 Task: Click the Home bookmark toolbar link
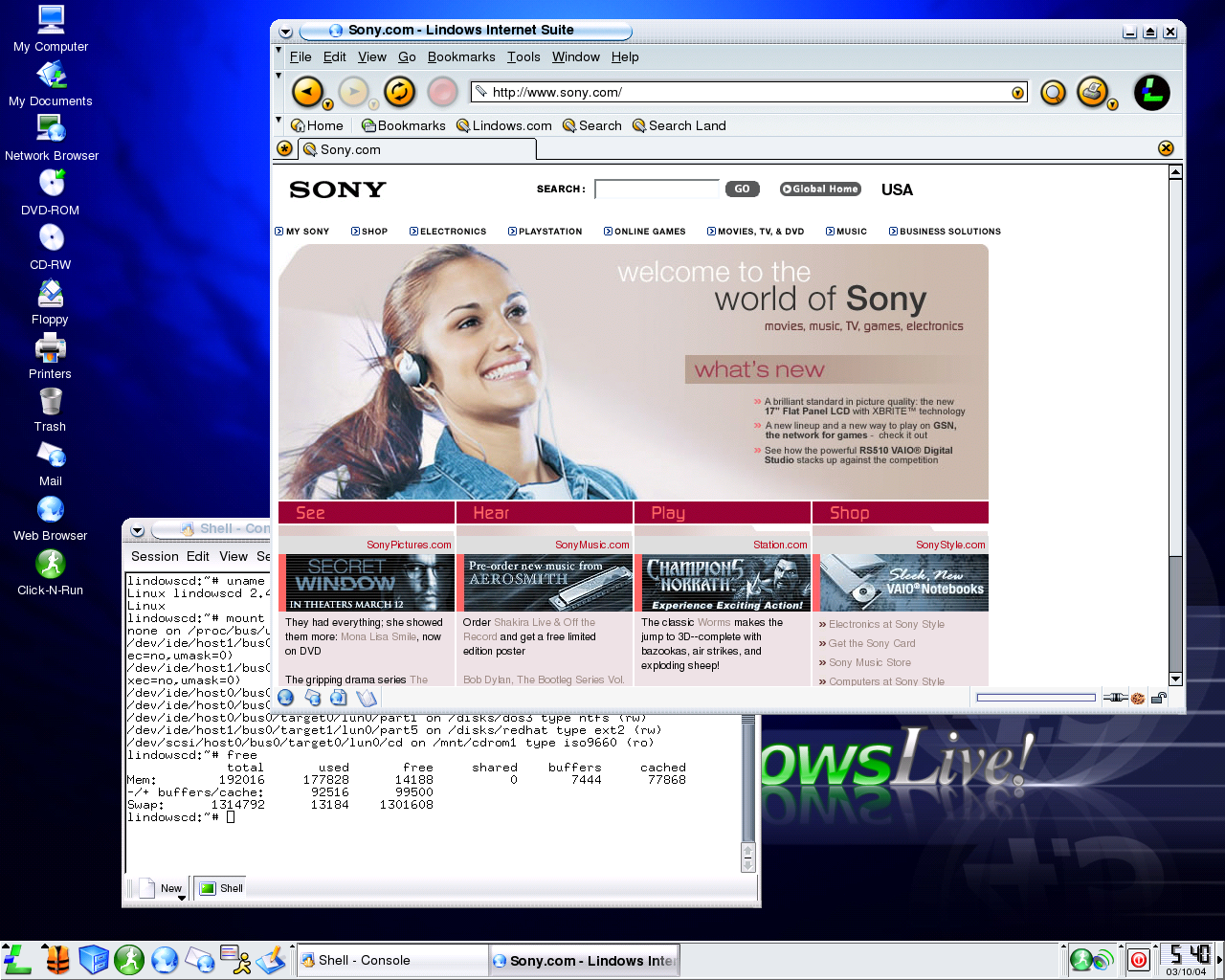tap(317, 125)
